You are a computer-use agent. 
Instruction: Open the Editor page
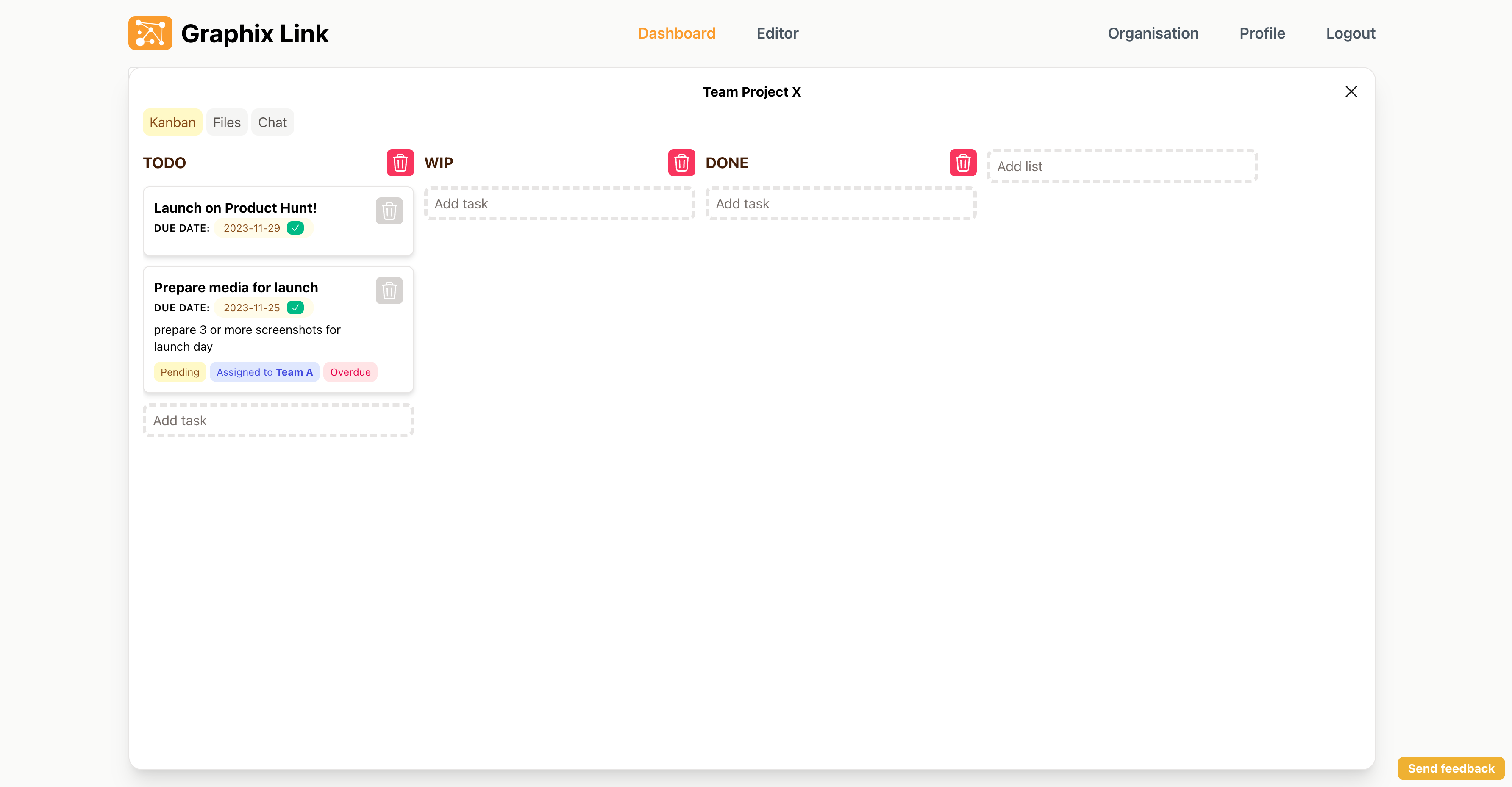click(777, 33)
